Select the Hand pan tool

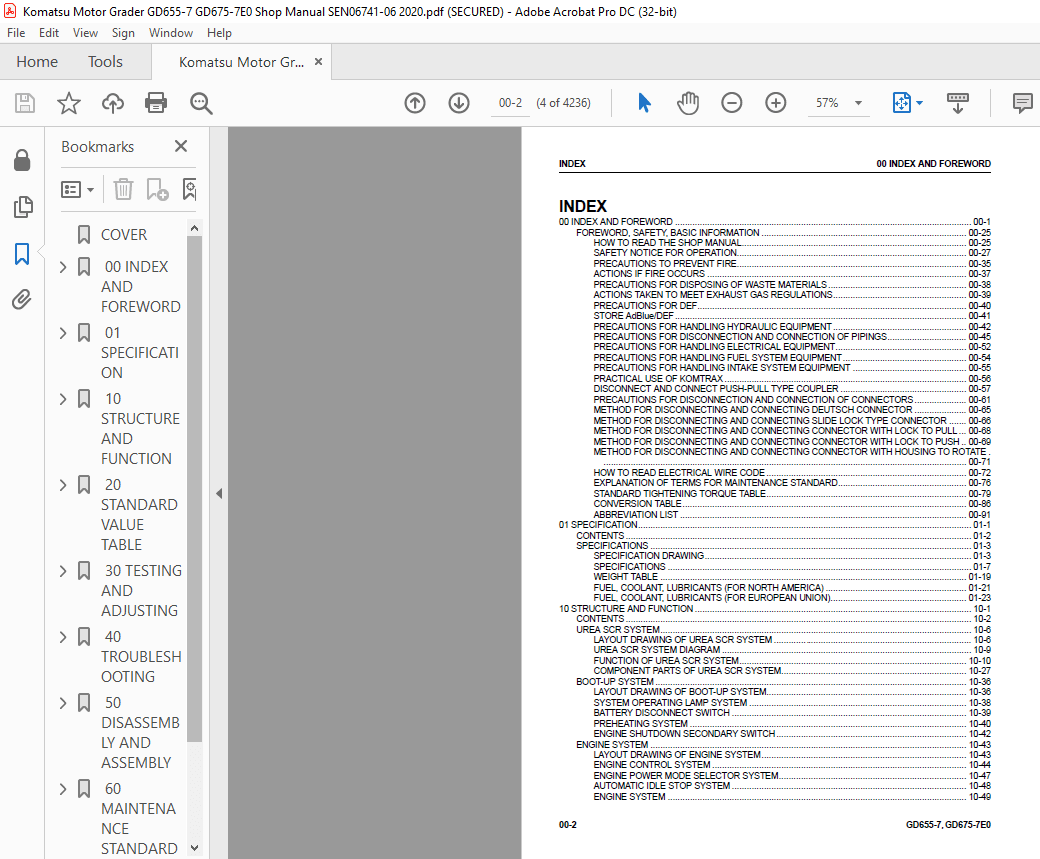688,103
